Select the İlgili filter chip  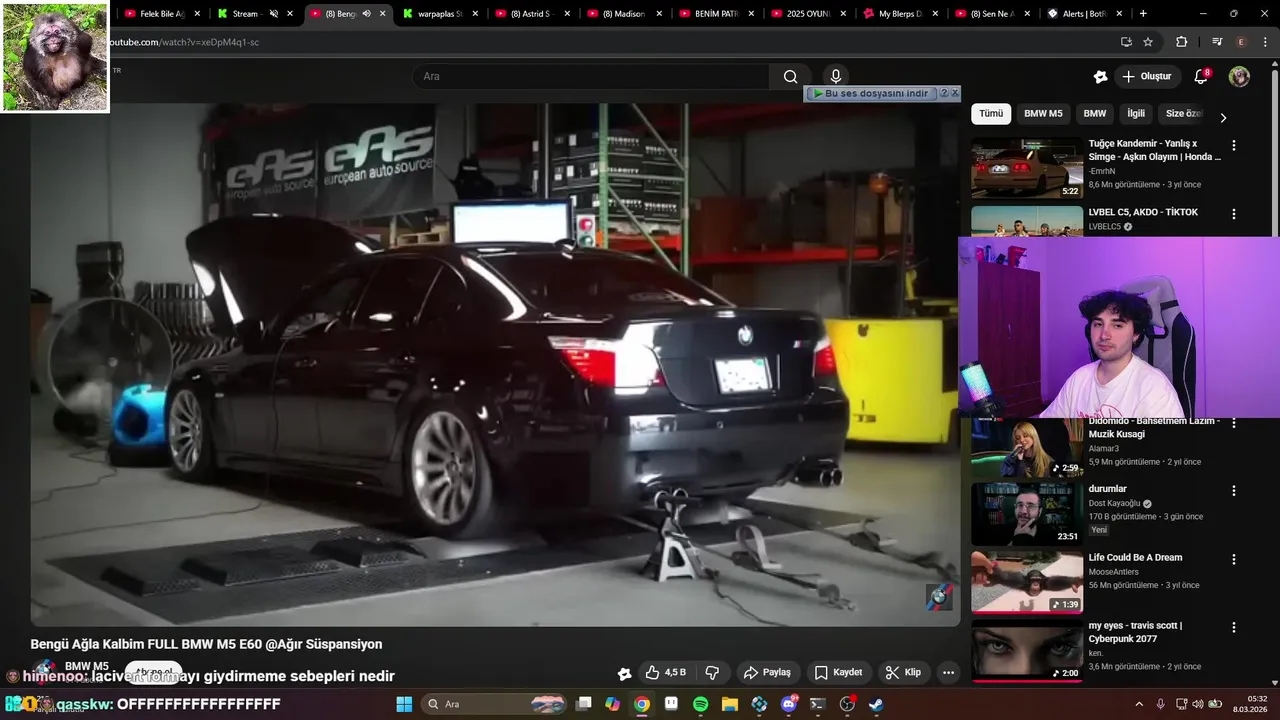1136,113
